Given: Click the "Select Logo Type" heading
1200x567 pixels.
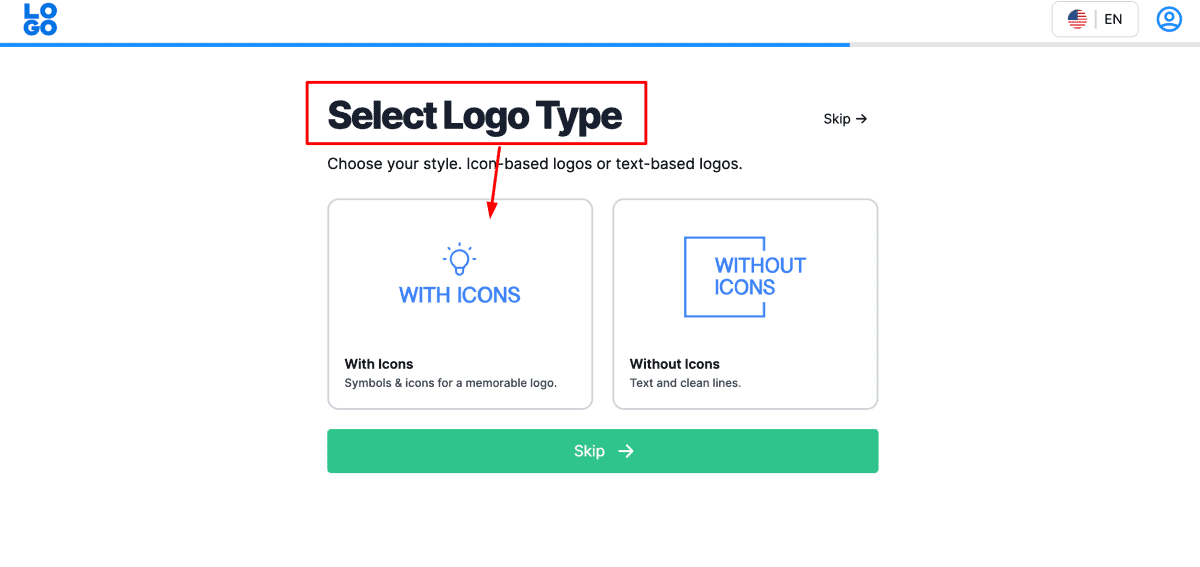Looking at the screenshot, I should pyautogui.click(x=474, y=116).
